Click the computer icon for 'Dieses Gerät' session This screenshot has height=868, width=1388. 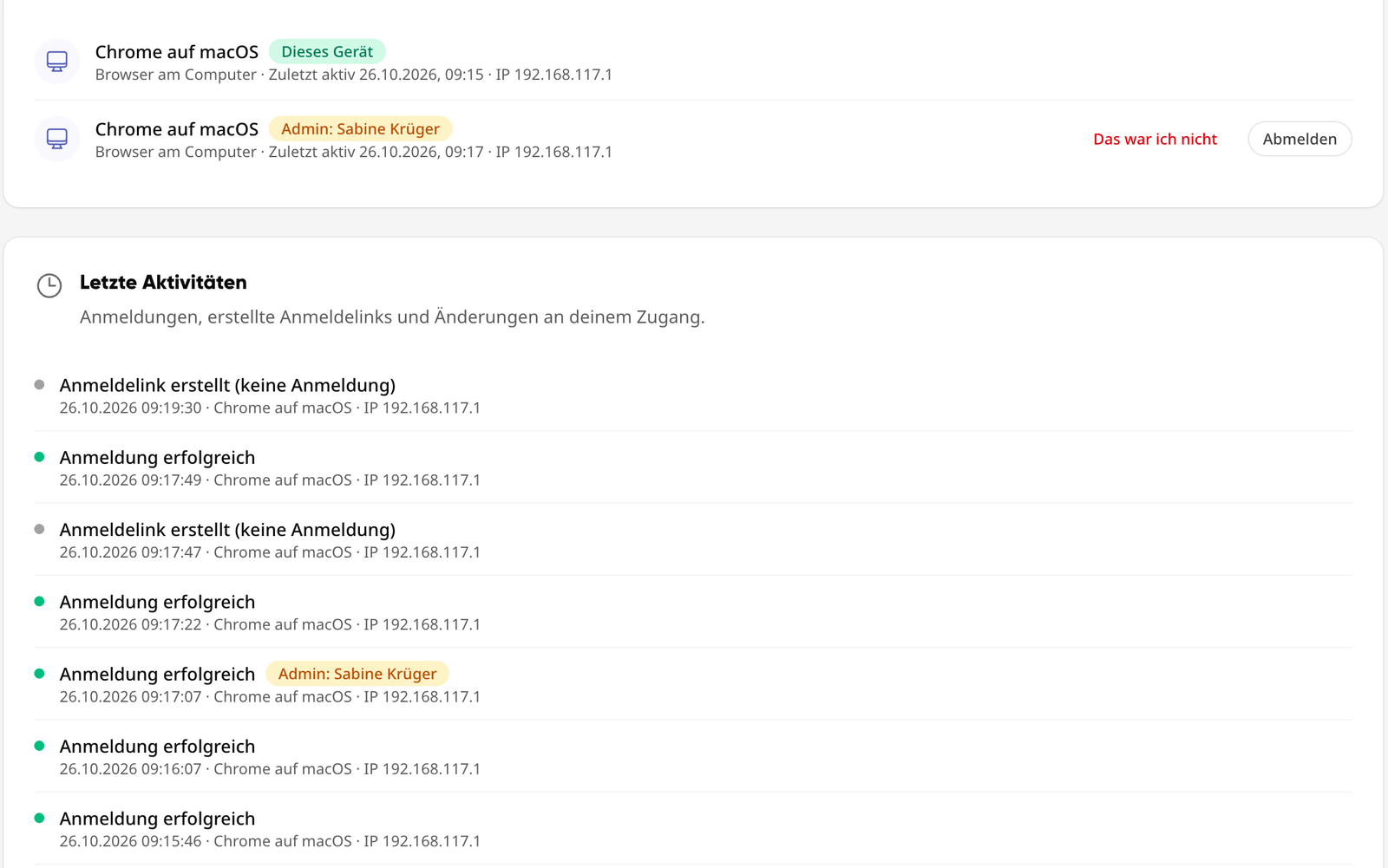(57, 62)
